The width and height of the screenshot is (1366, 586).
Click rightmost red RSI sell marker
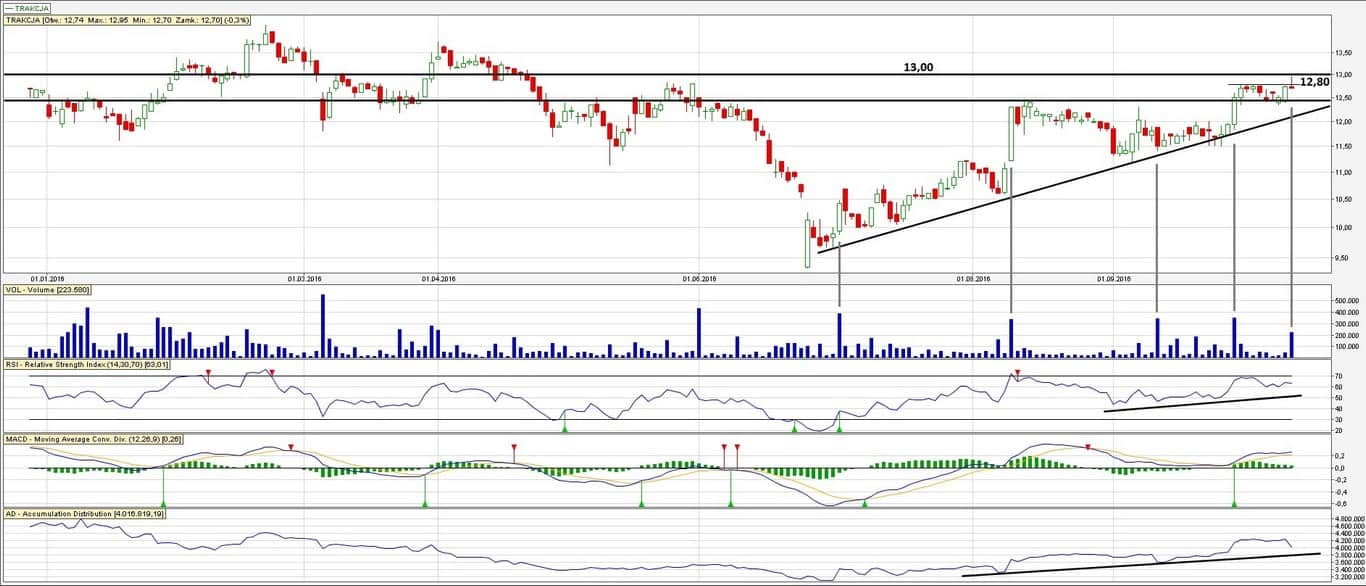[x=1018, y=373]
